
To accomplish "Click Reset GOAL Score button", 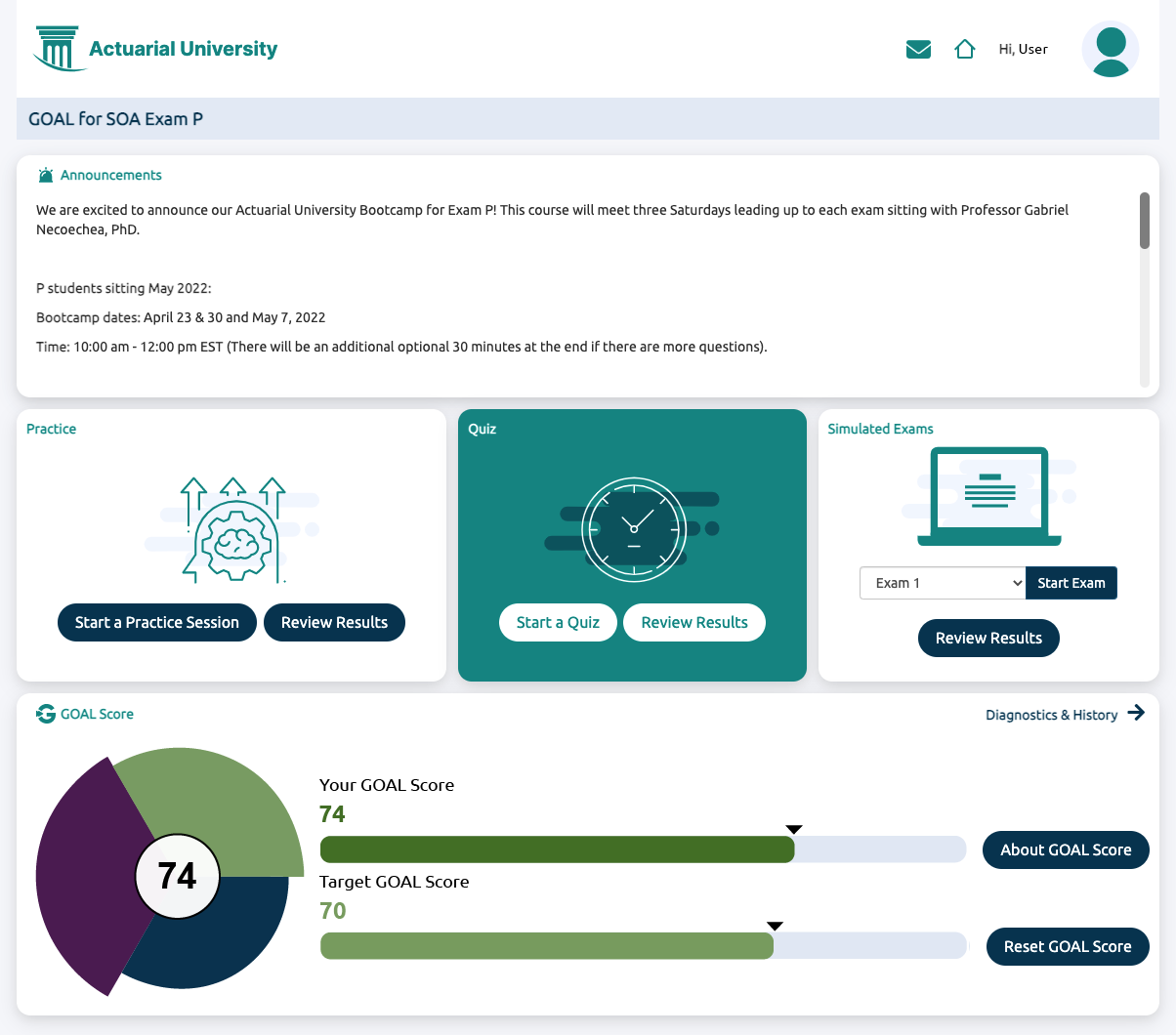I will (1068, 946).
